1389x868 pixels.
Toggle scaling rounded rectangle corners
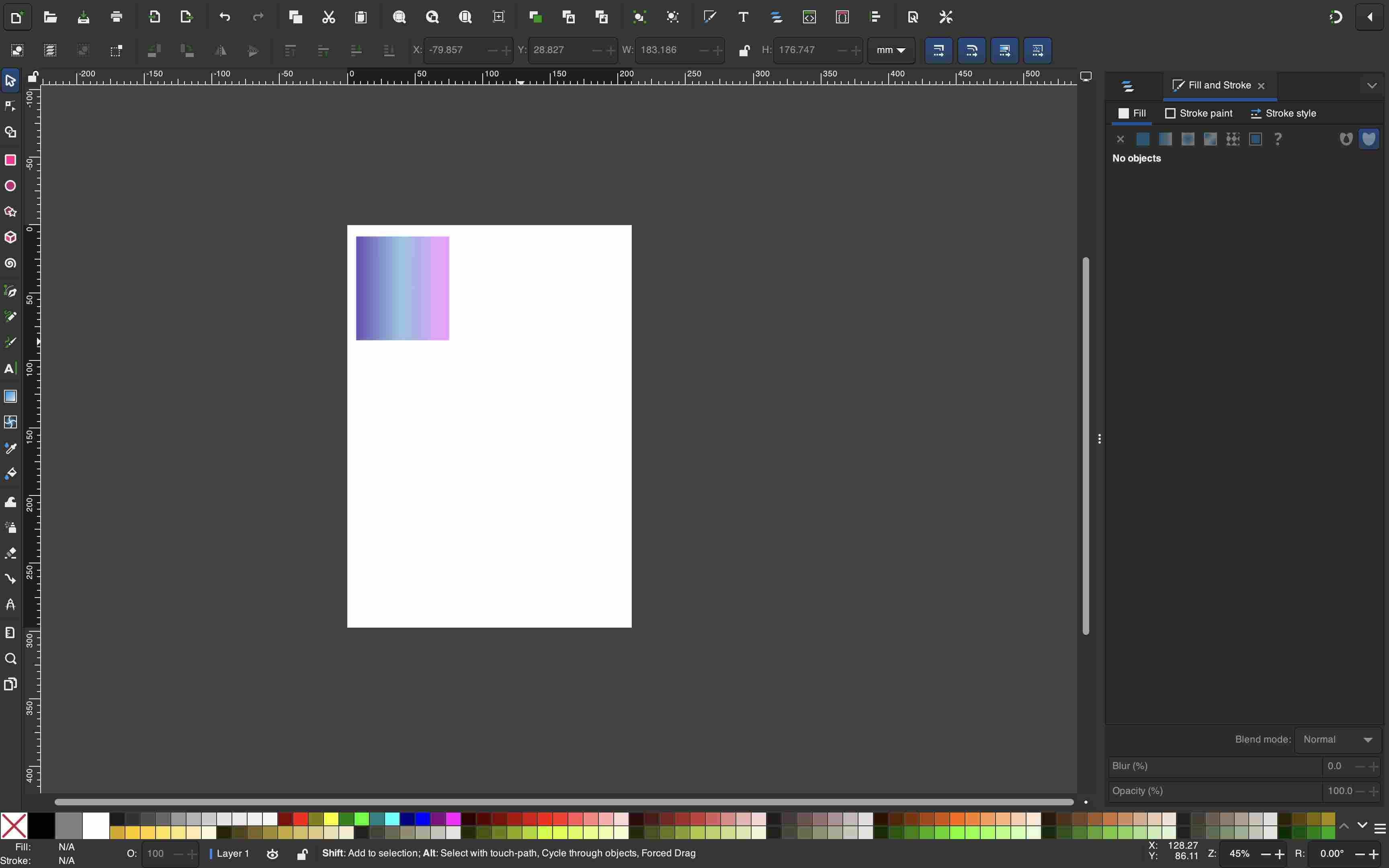pyautogui.click(x=972, y=51)
